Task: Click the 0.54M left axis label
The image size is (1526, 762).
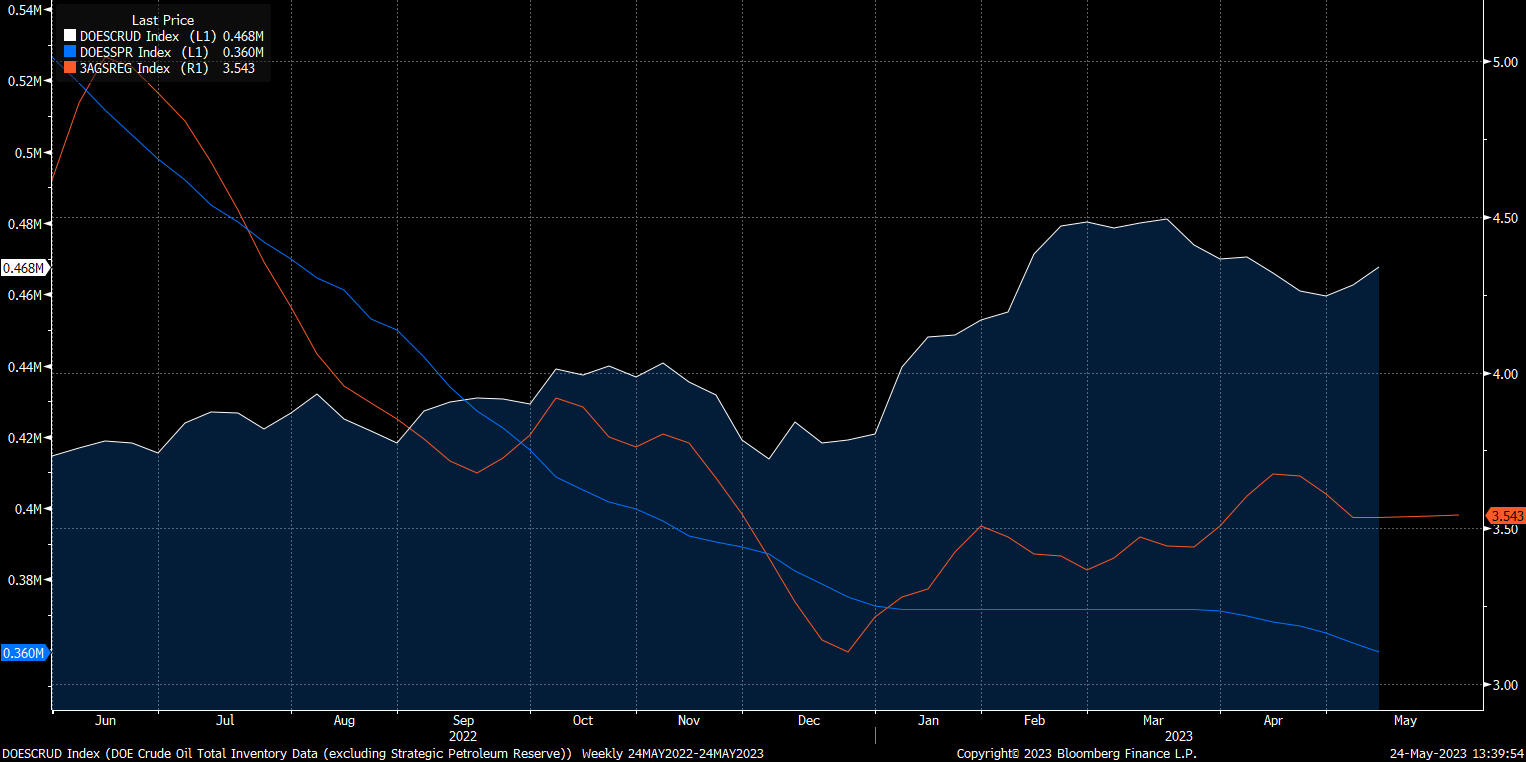Action: pos(24,10)
